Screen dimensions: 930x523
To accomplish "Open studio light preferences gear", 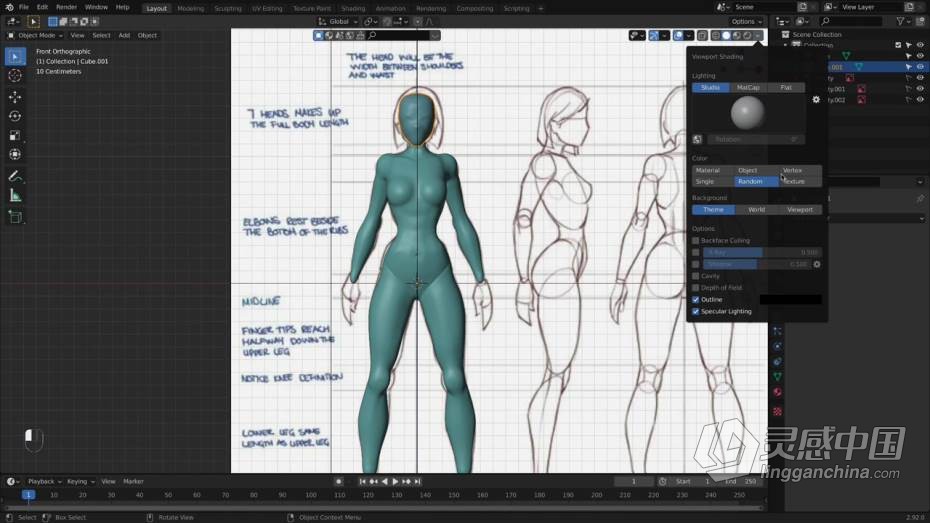I will pyautogui.click(x=816, y=100).
